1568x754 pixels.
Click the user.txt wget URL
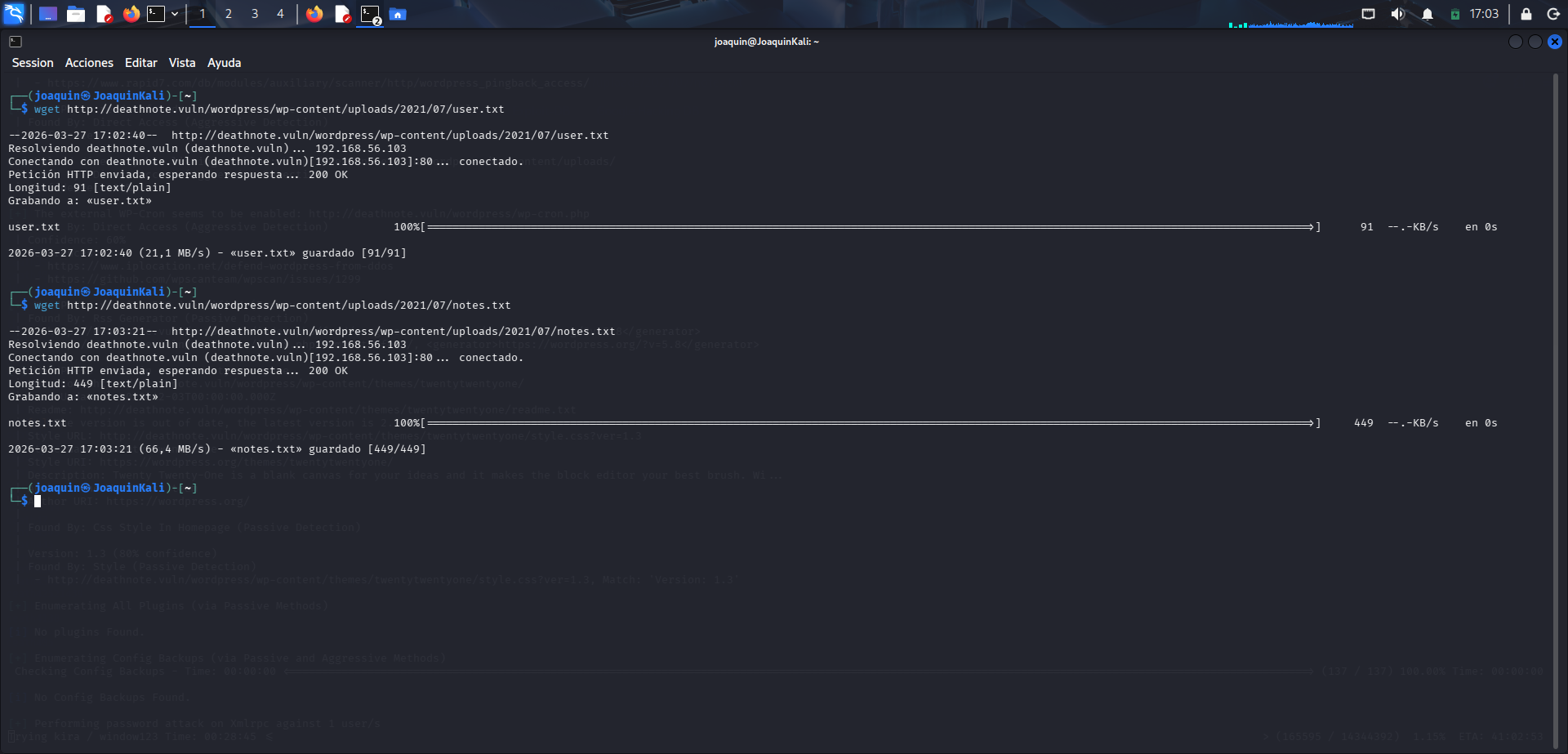(x=285, y=109)
